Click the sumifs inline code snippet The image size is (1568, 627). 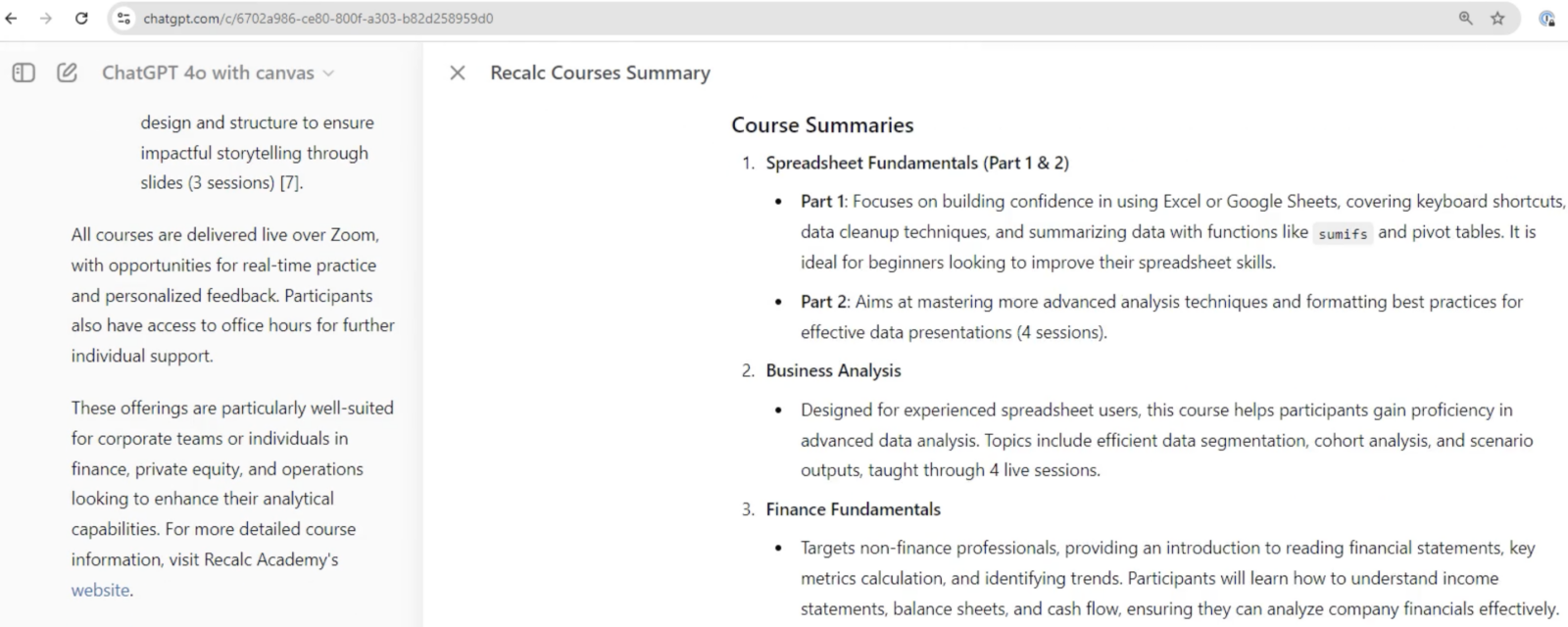[1343, 233]
